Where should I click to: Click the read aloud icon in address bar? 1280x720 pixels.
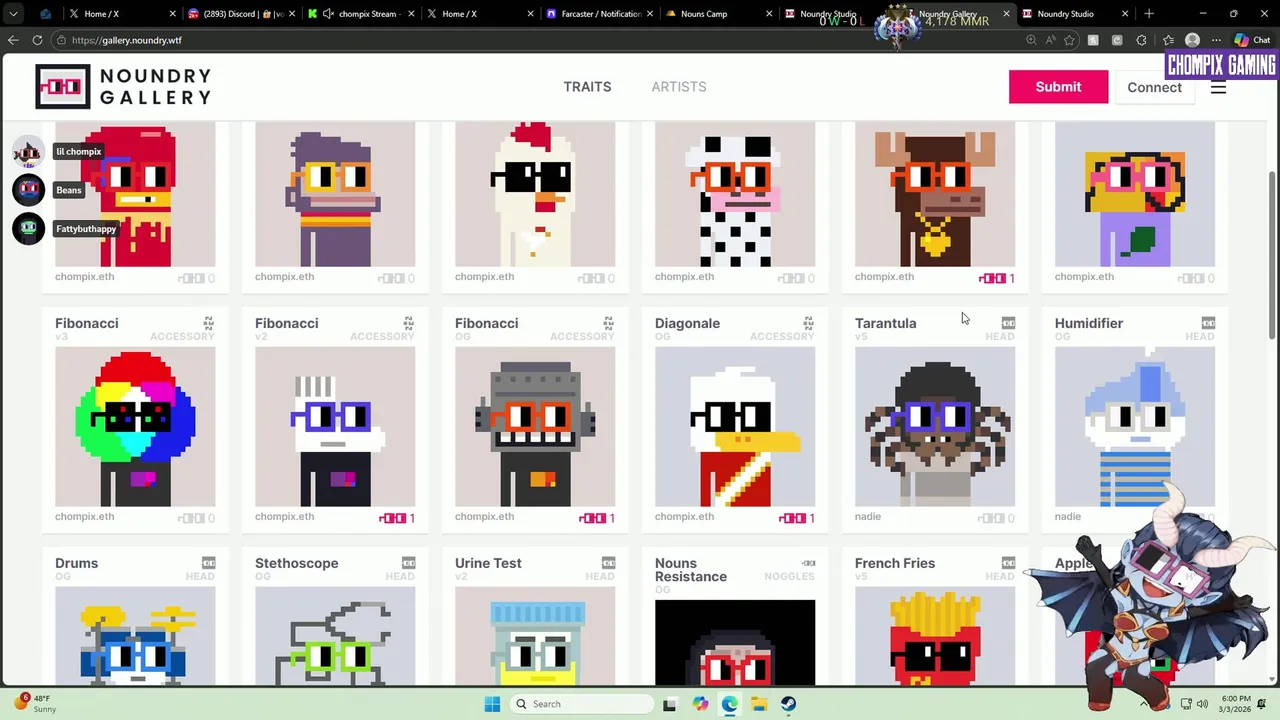click(1050, 40)
